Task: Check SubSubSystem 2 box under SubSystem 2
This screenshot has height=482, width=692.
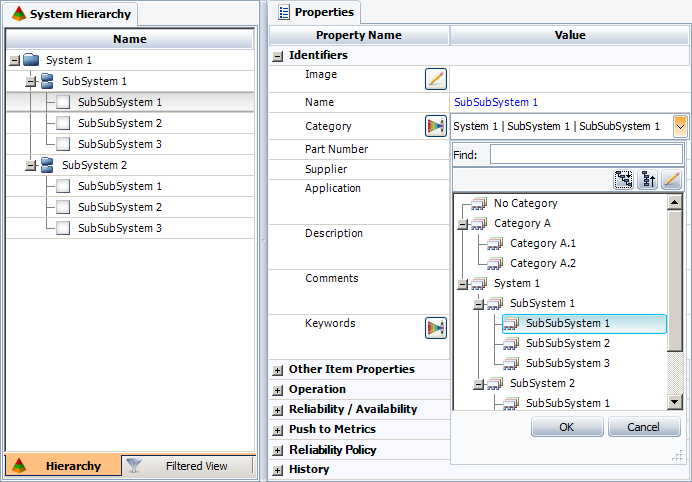Action: (63, 207)
